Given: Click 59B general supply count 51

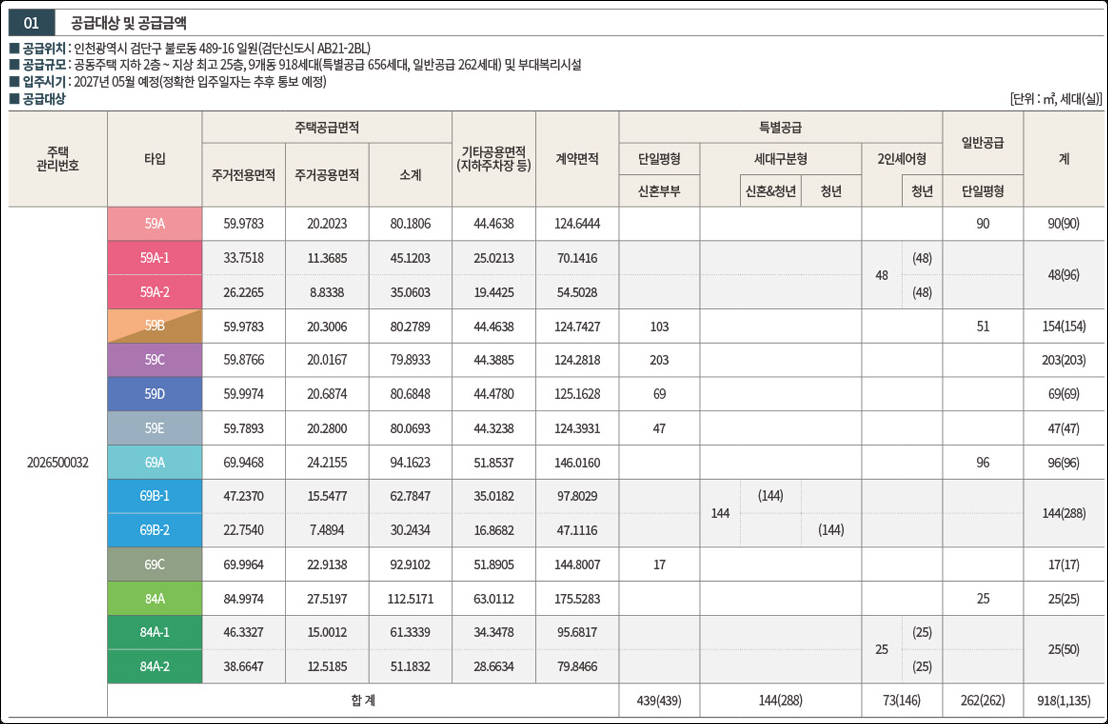Looking at the screenshot, I should [x=982, y=326].
